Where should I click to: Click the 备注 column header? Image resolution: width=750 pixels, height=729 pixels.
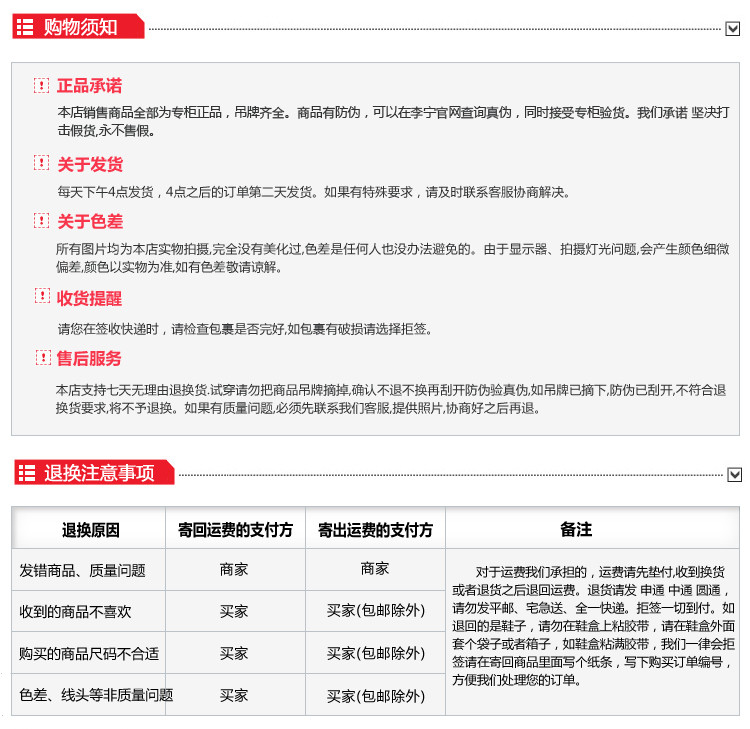coord(576,530)
